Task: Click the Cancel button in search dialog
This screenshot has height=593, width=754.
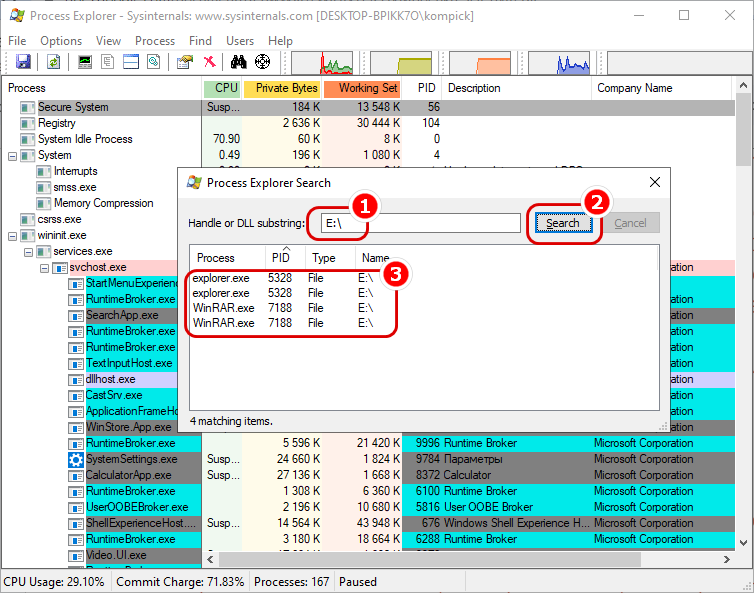Action: tap(630, 223)
